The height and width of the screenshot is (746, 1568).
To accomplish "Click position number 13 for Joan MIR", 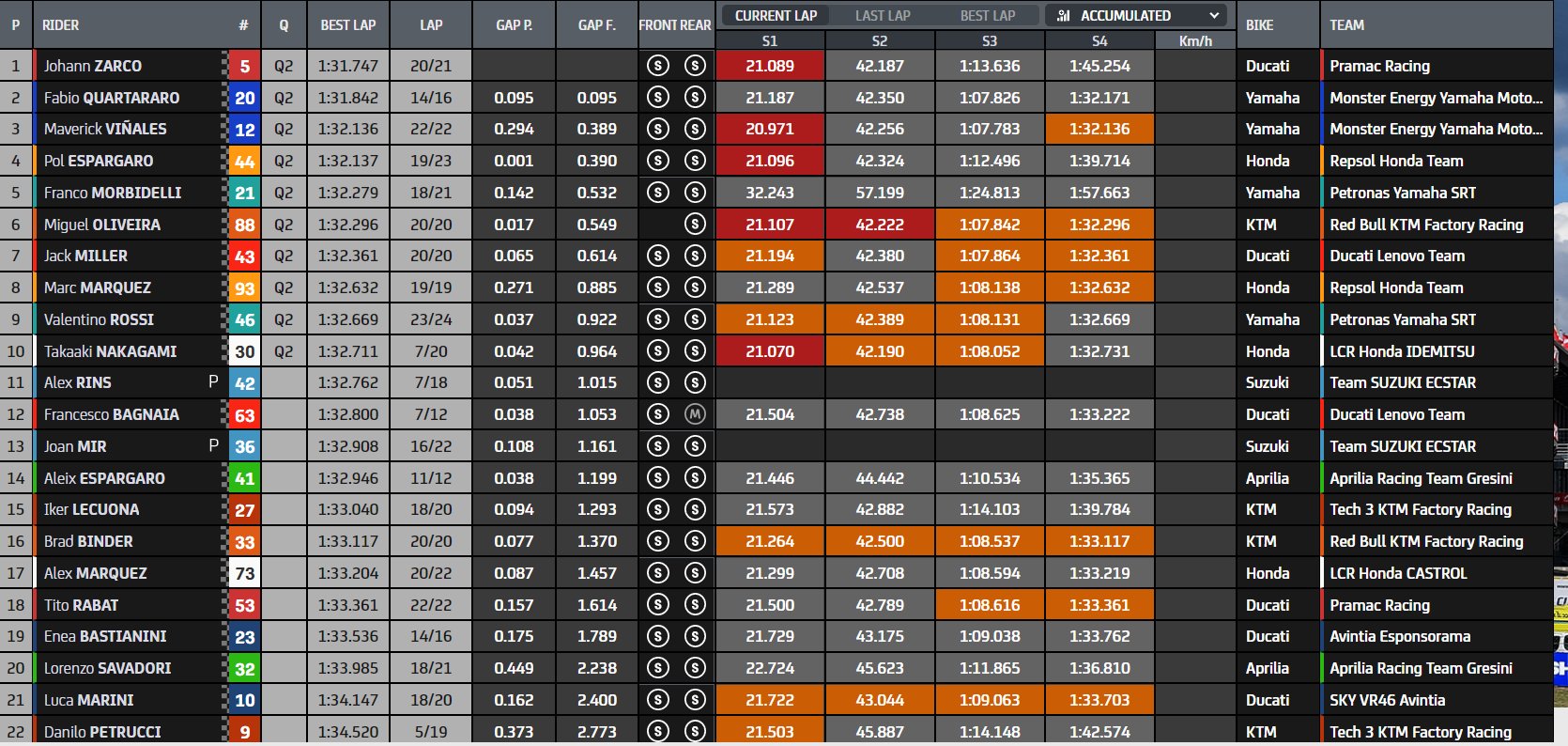I will click(x=16, y=446).
